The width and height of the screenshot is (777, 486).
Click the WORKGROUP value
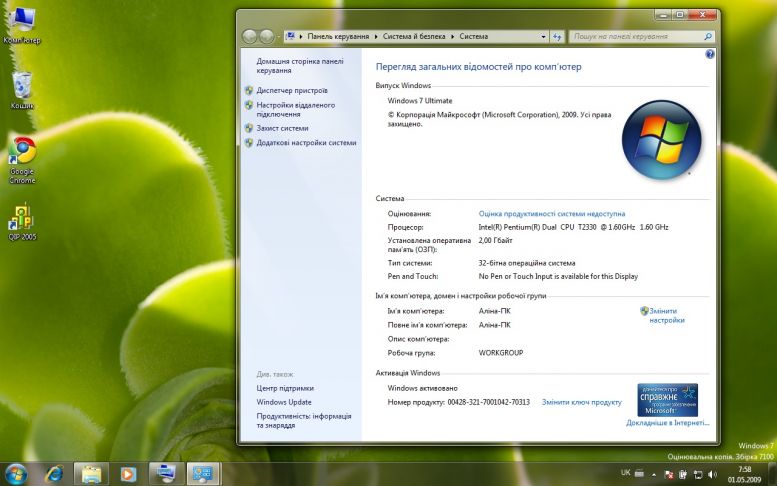[x=500, y=353]
